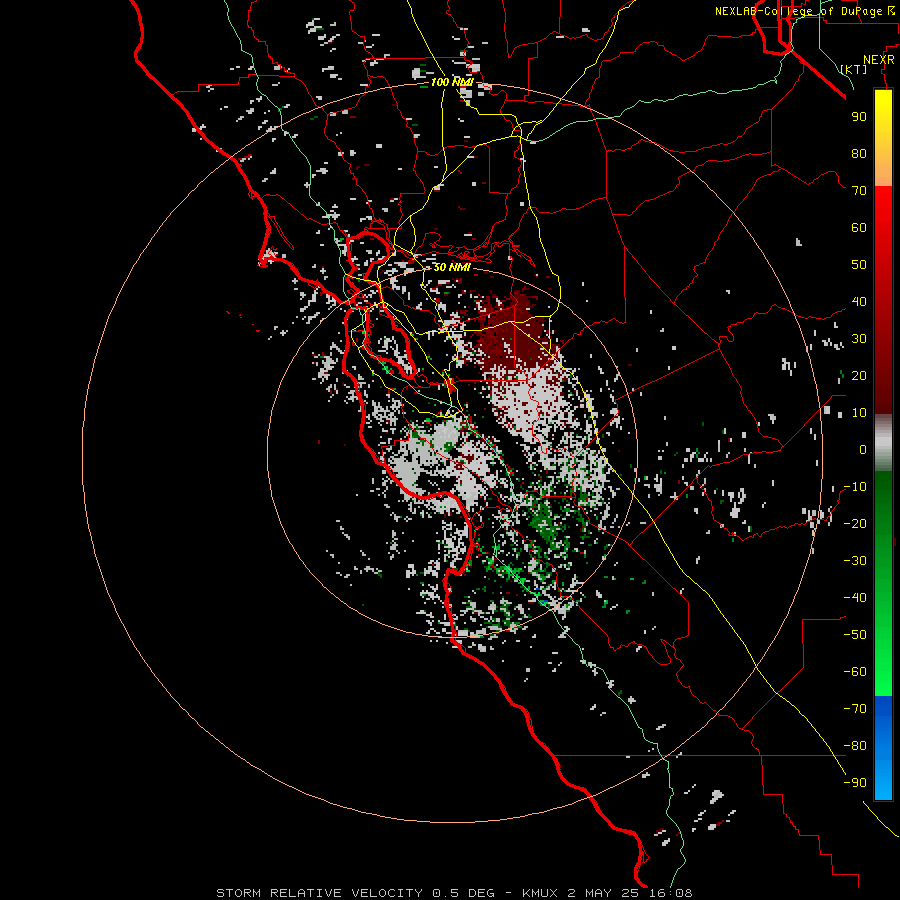This screenshot has height=900, width=900.
Task: Click the 40 tick label on velocity scale
Action: click(x=859, y=301)
